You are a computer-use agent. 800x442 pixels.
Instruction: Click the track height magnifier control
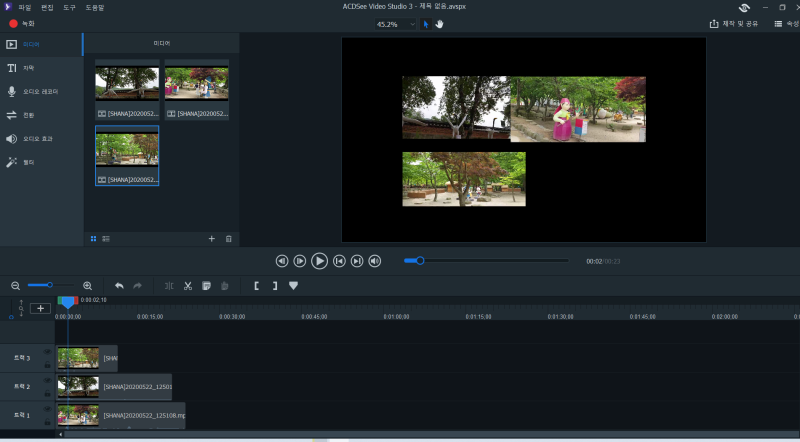tap(21, 308)
